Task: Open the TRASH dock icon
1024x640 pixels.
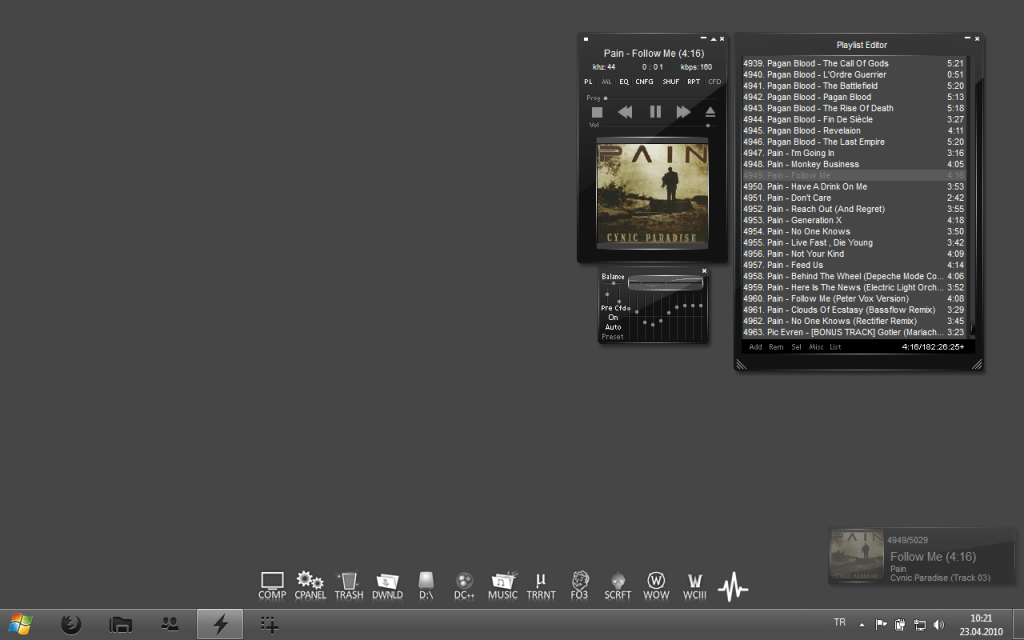Action: point(349,586)
